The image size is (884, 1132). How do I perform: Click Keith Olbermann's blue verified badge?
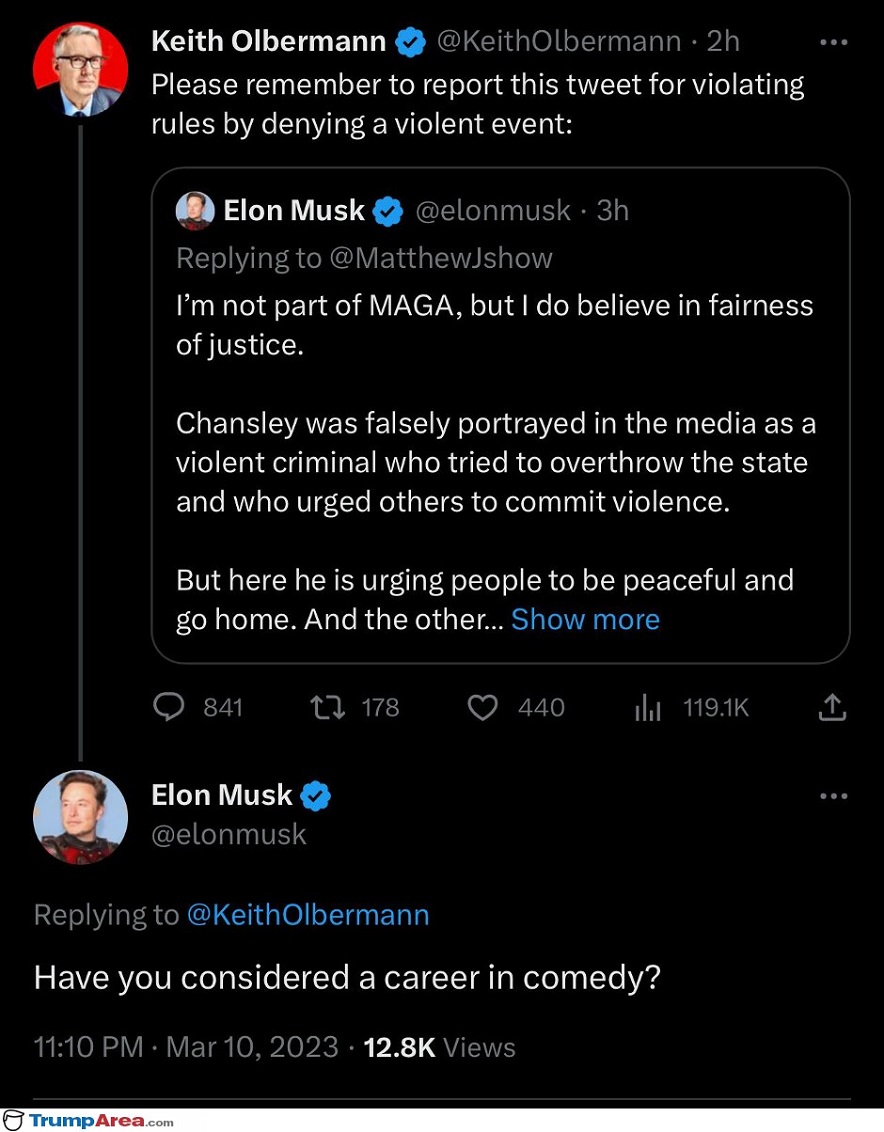410,42
